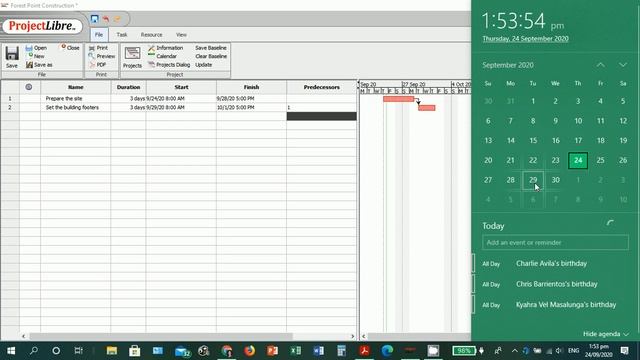The width and height of the screenshot is (640, 360).
Task: Select the Prepare the site task name
Action: tap(64, 98)
